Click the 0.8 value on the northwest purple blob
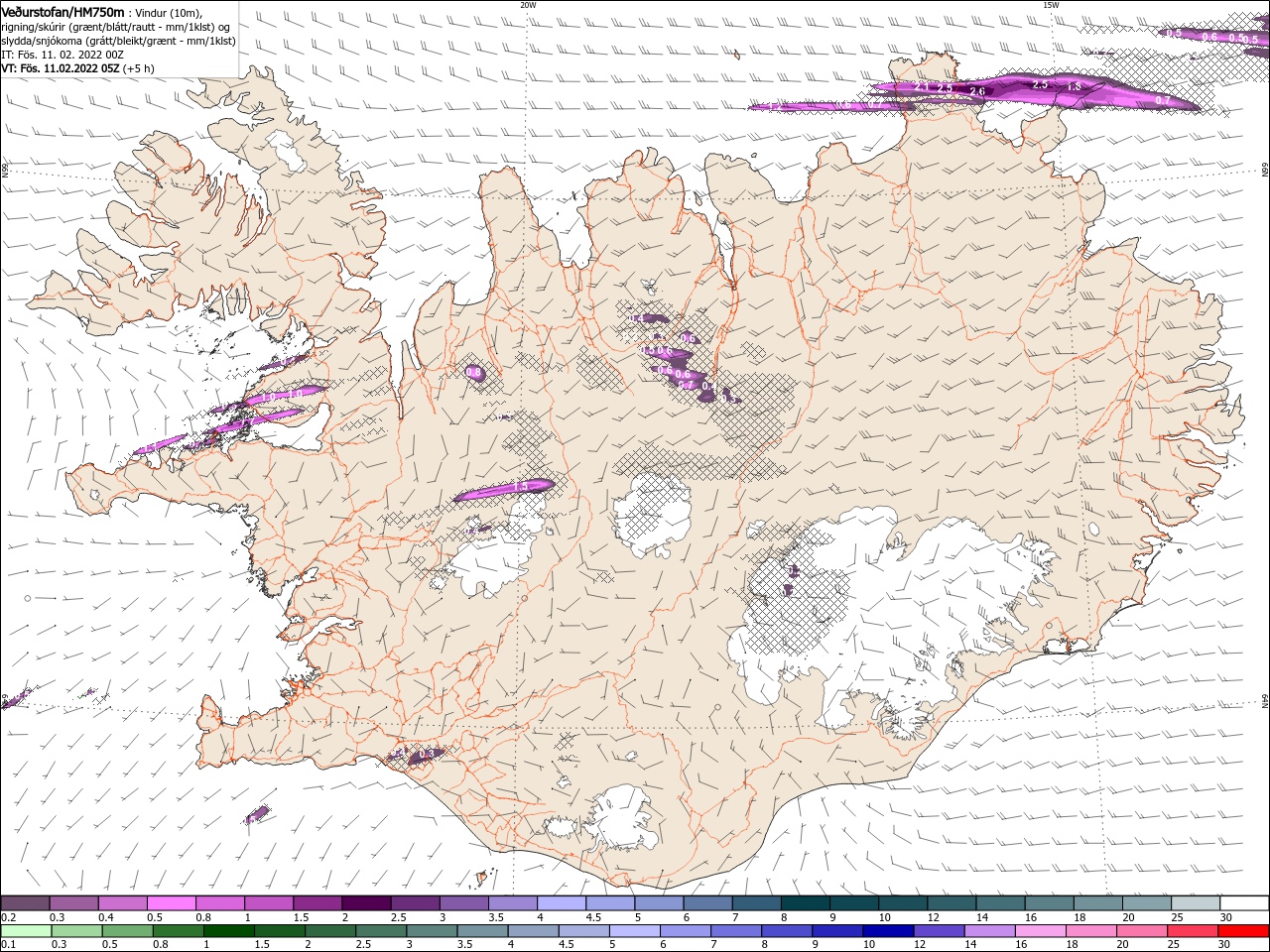Image resolution: width=1270 pixels, height=952 pixels. click(x=474, y=373)
